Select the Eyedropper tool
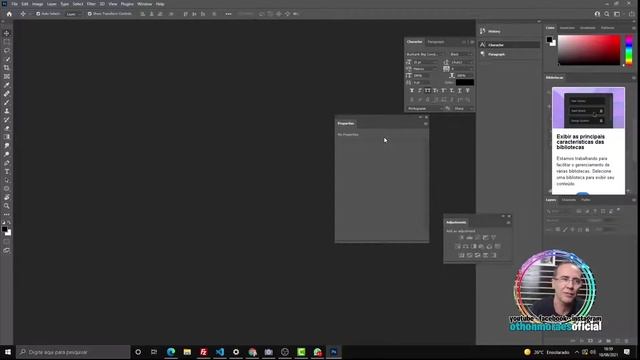 [x=7, y=85]
